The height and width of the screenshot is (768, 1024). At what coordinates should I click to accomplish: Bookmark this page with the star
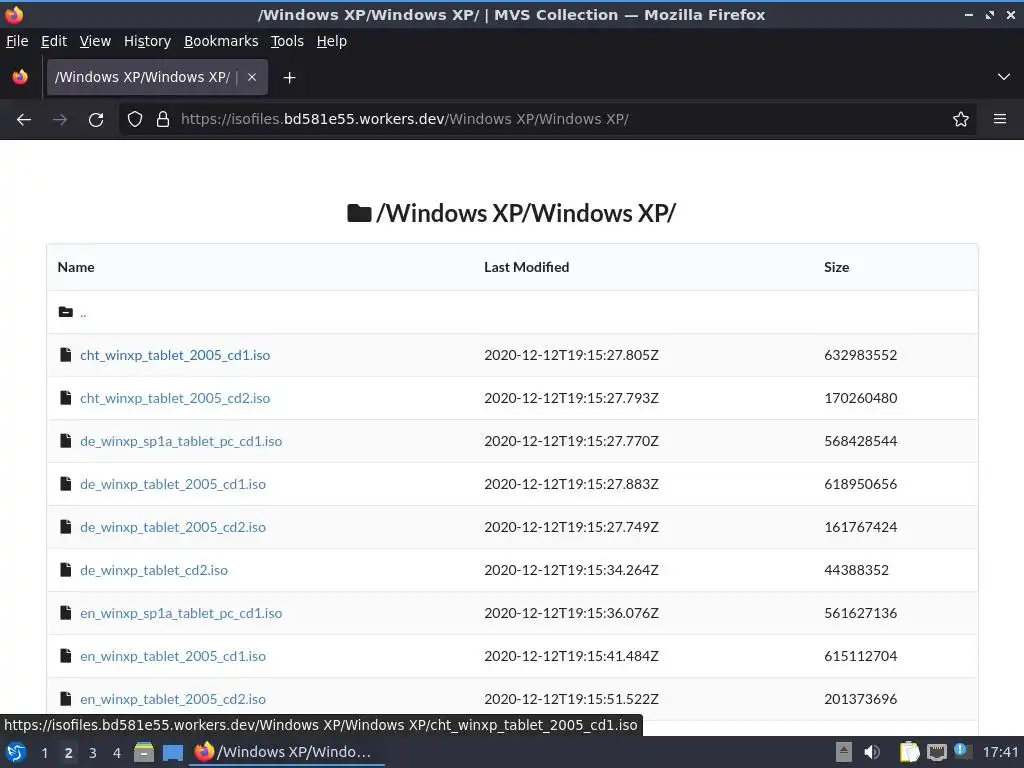coord(960,120)
